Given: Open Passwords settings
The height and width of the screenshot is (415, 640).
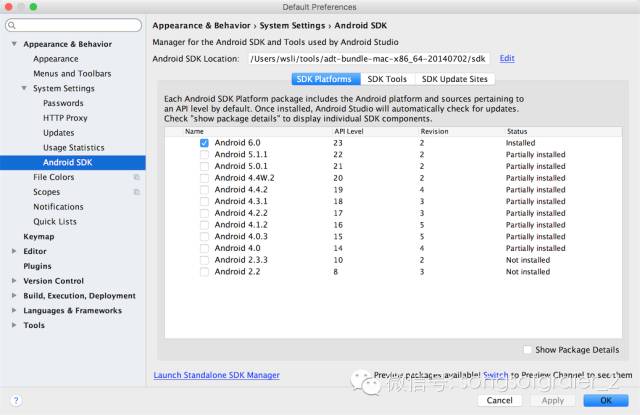Looking at the screenshot, I should coord(63,103).
